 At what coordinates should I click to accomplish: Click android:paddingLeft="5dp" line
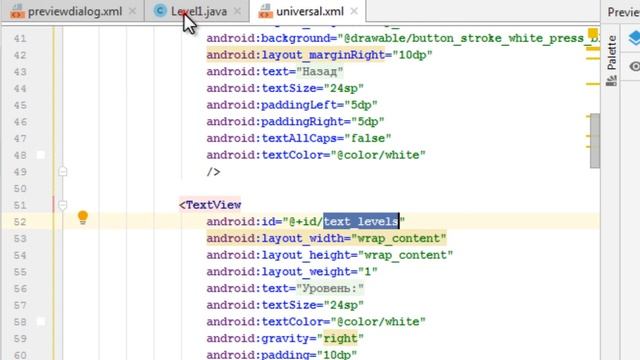292,105
